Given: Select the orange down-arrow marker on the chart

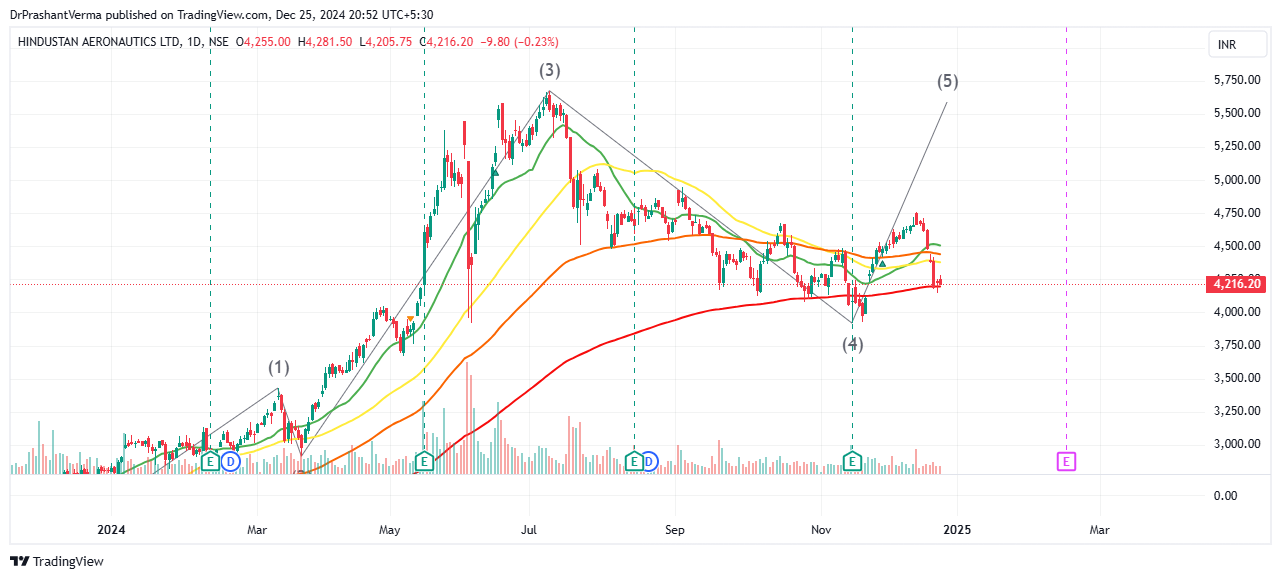Looking at the screenshot, I should (410, 320).
